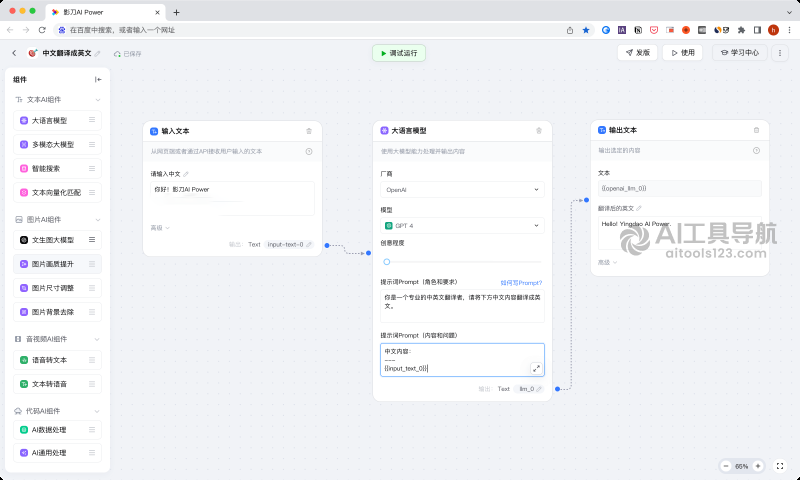Edit the llm_0 output variable name
The width and height of the screenshot is (800, 480).
coord(539,389)
